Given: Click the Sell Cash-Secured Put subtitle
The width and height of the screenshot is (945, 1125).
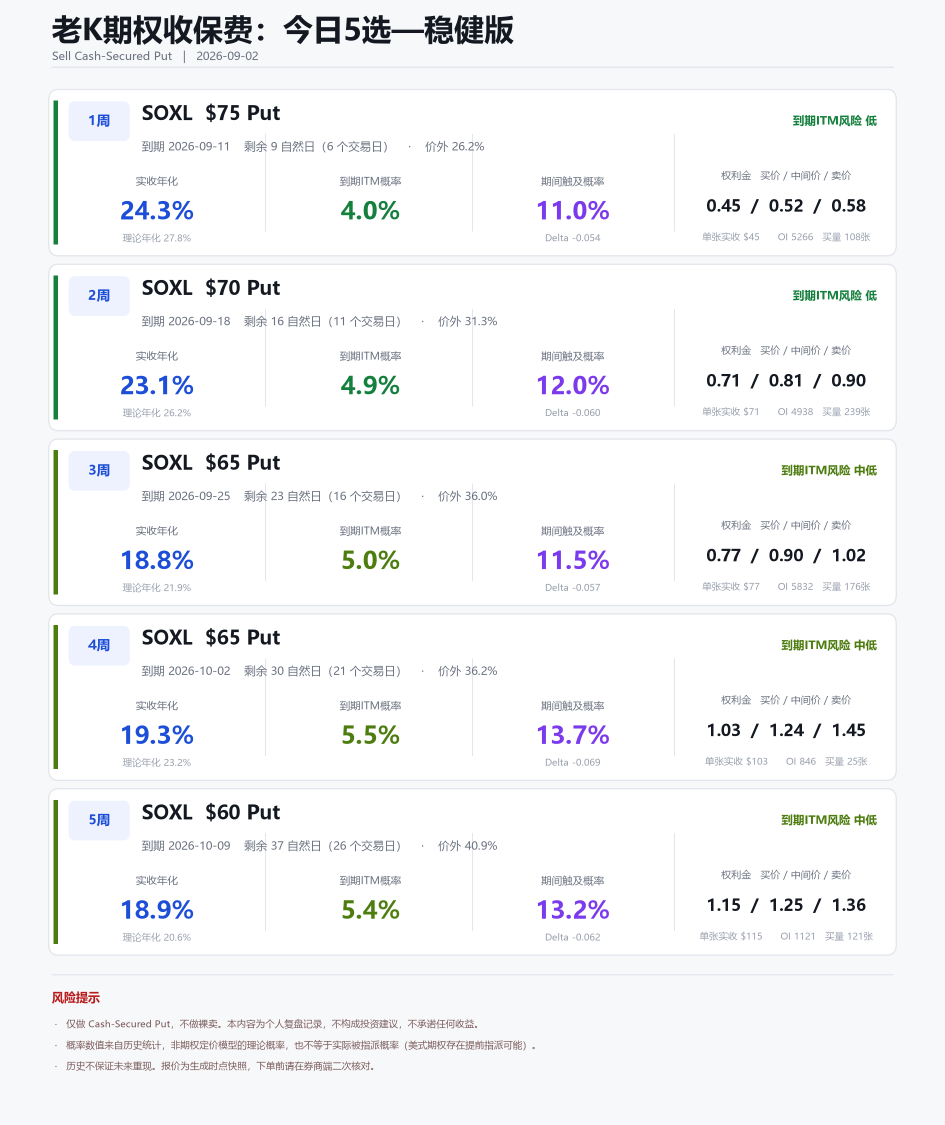Looking at the screenshot, I should (112, 56).
